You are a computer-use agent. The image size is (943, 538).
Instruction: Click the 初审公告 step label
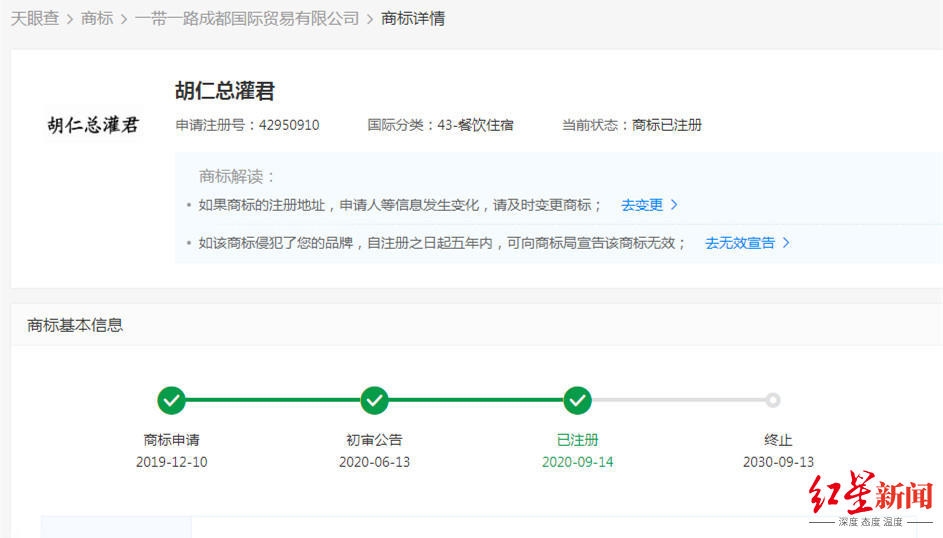tap(374, 440)
